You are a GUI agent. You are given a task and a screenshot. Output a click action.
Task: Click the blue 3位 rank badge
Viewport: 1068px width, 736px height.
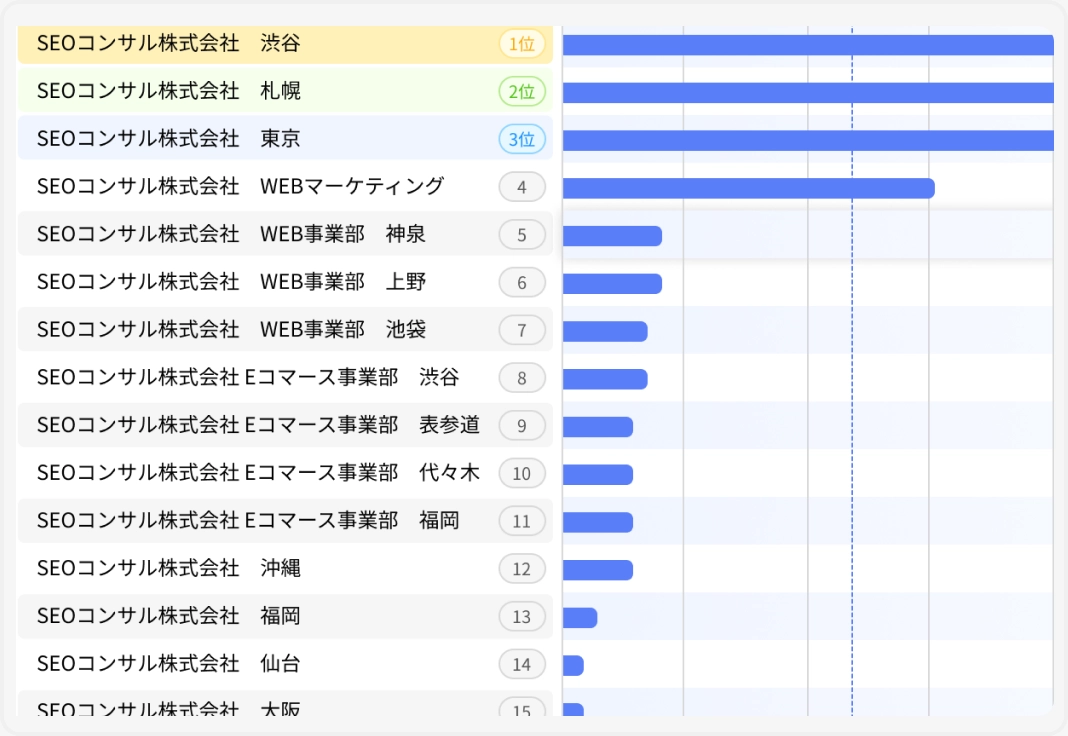click(x=522, y=139)
